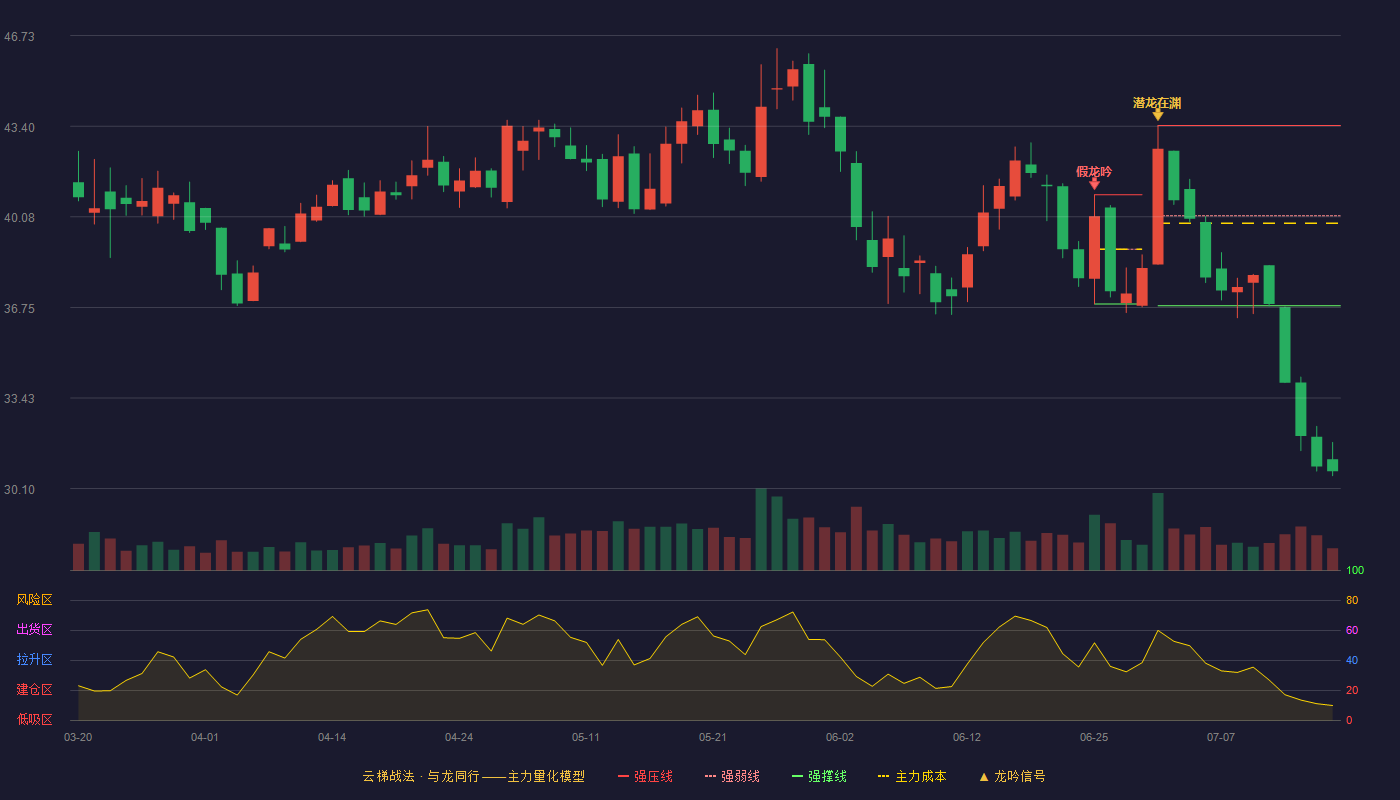Click the magenta 60 indicator scale value
The height and width of the screenshot is (800, 1400).
point(1352,630)
